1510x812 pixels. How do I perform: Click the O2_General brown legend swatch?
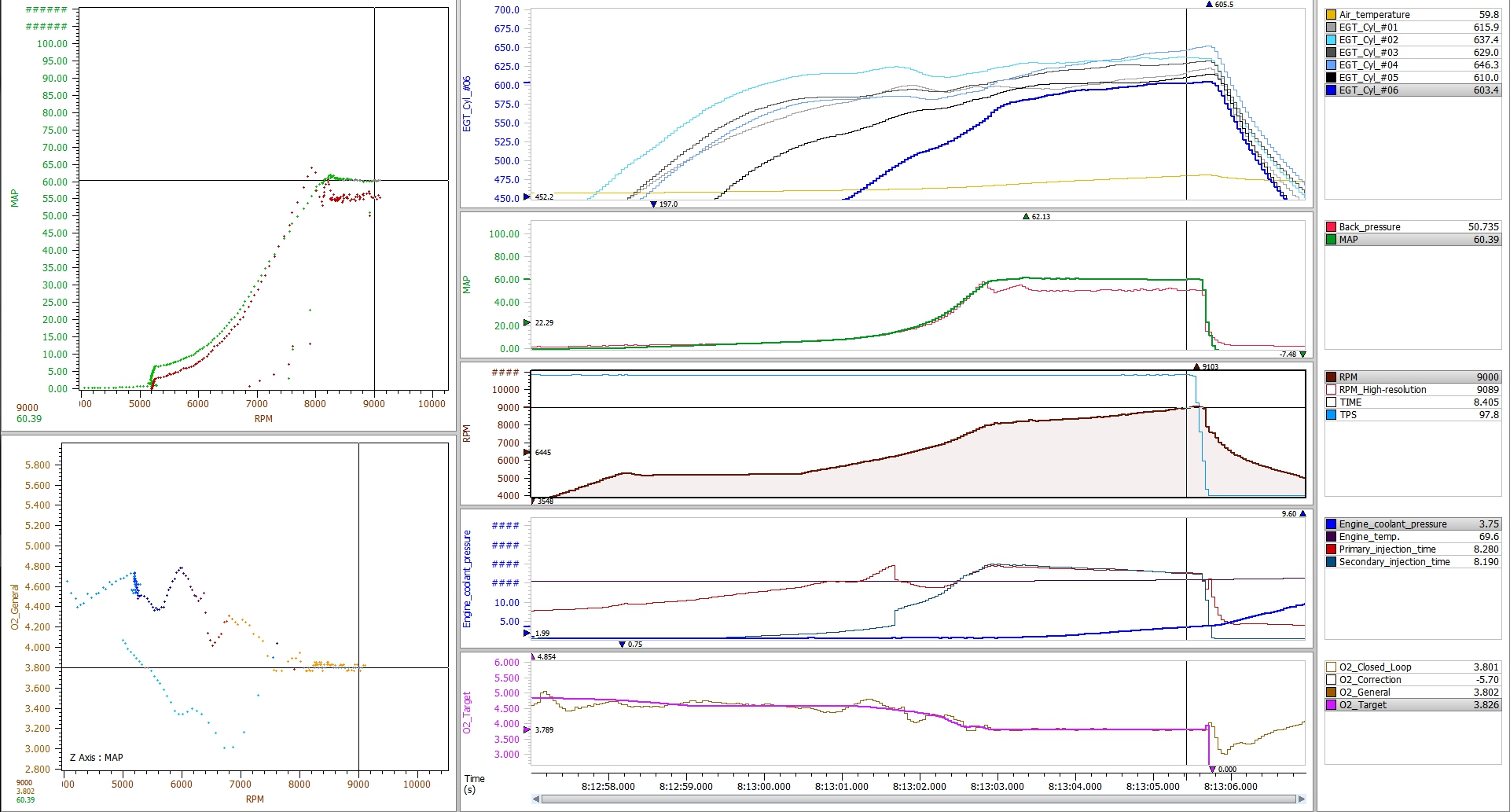(x=1331, y=693)
